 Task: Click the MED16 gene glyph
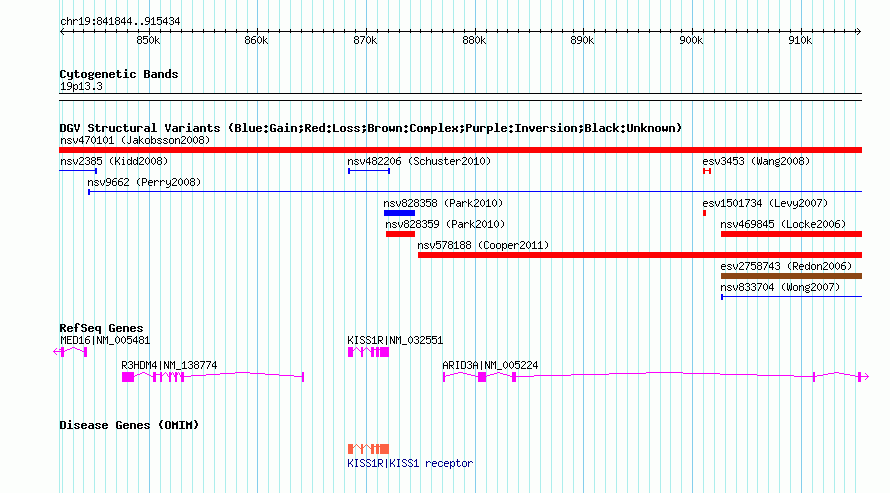click(x=70, y=352)
